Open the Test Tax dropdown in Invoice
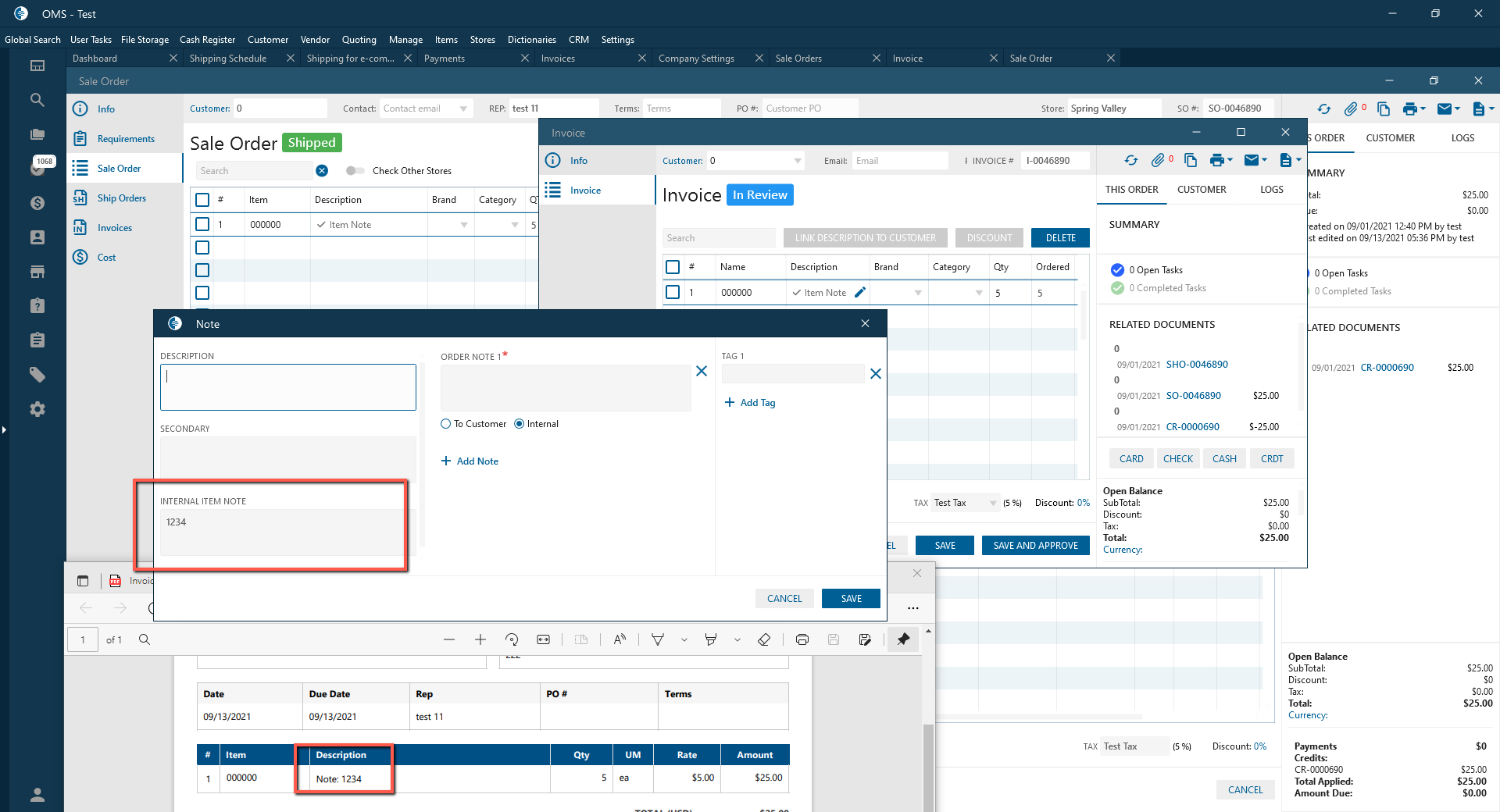Image resolution: width=1500 pixels, height=812 pixels. pos(993,503)
